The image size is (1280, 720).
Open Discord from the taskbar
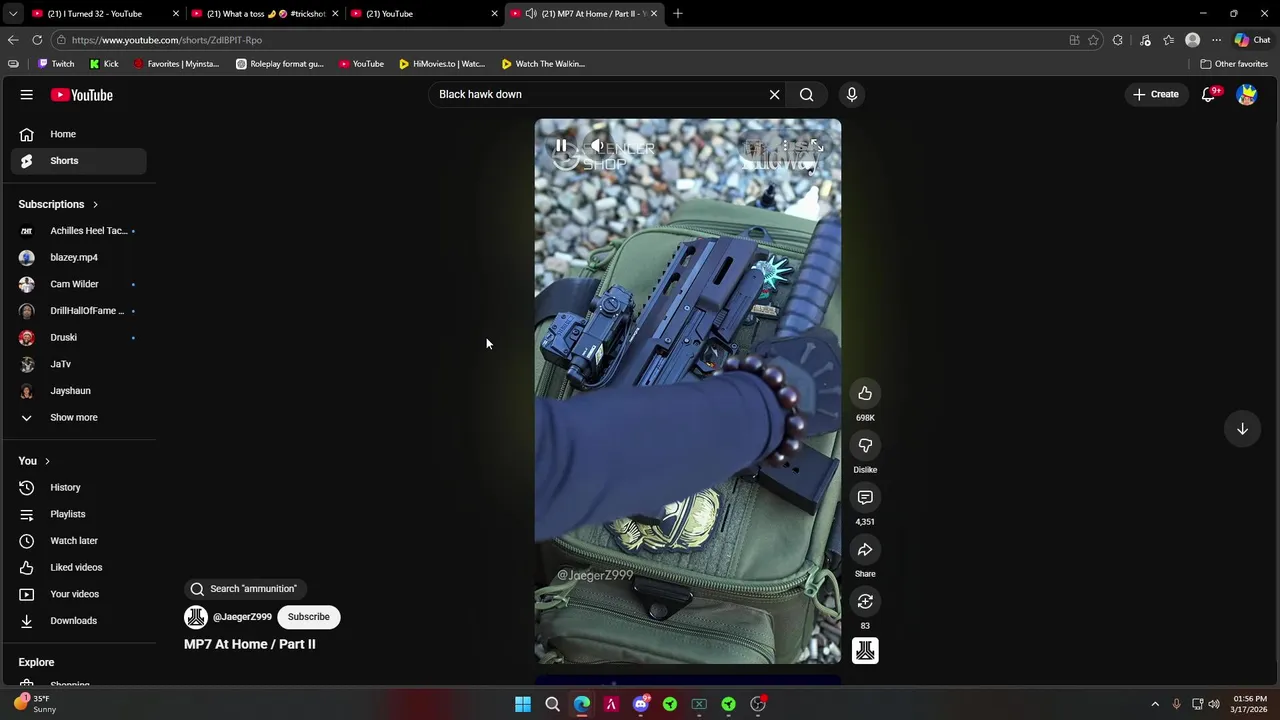tap(640, 704)
